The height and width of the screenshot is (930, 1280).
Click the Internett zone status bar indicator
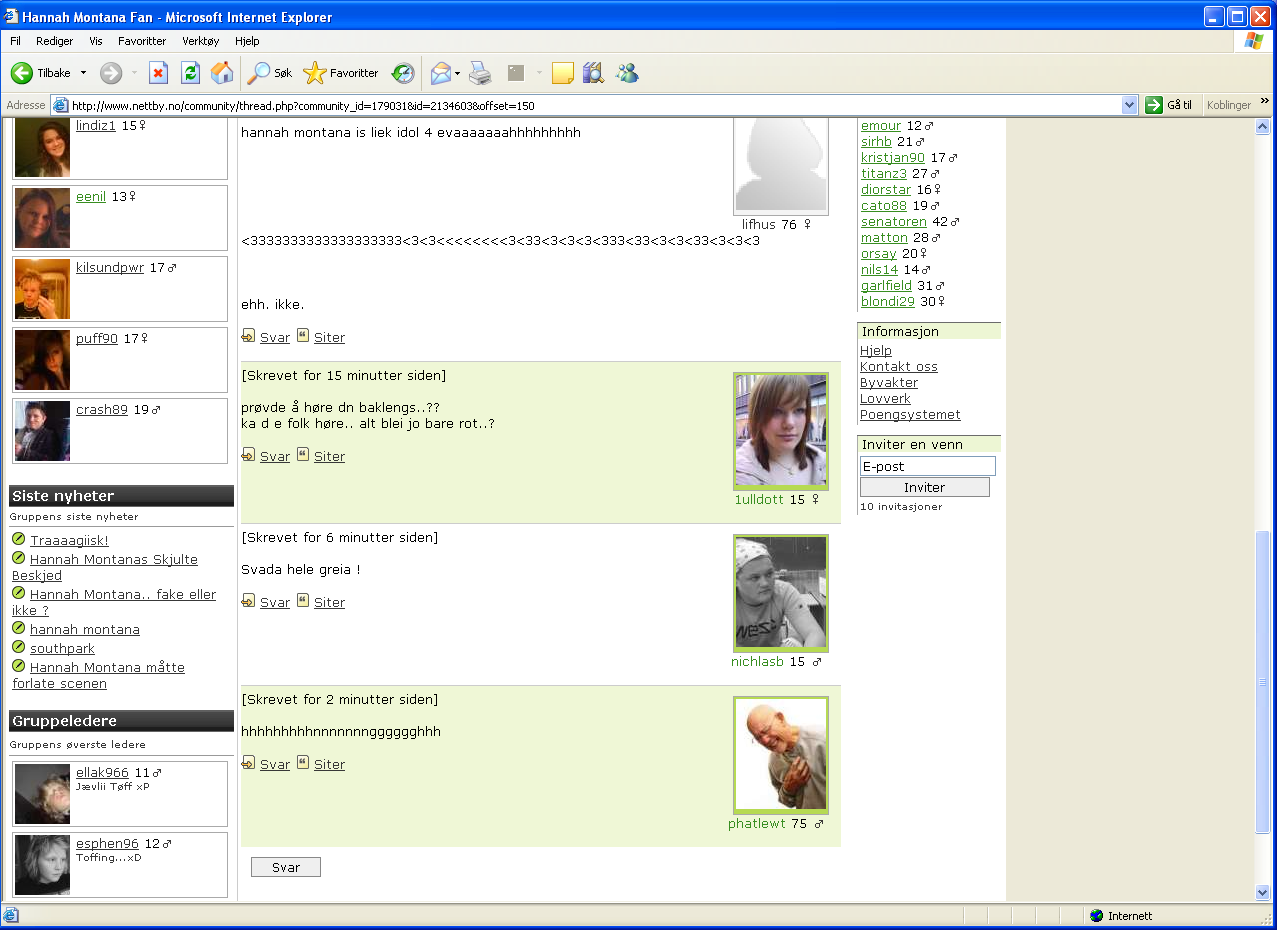1121,915
